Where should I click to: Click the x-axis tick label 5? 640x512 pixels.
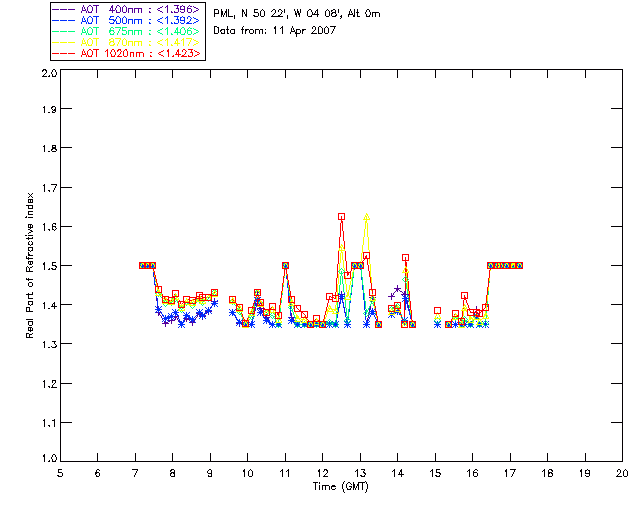tap(60, 473)
